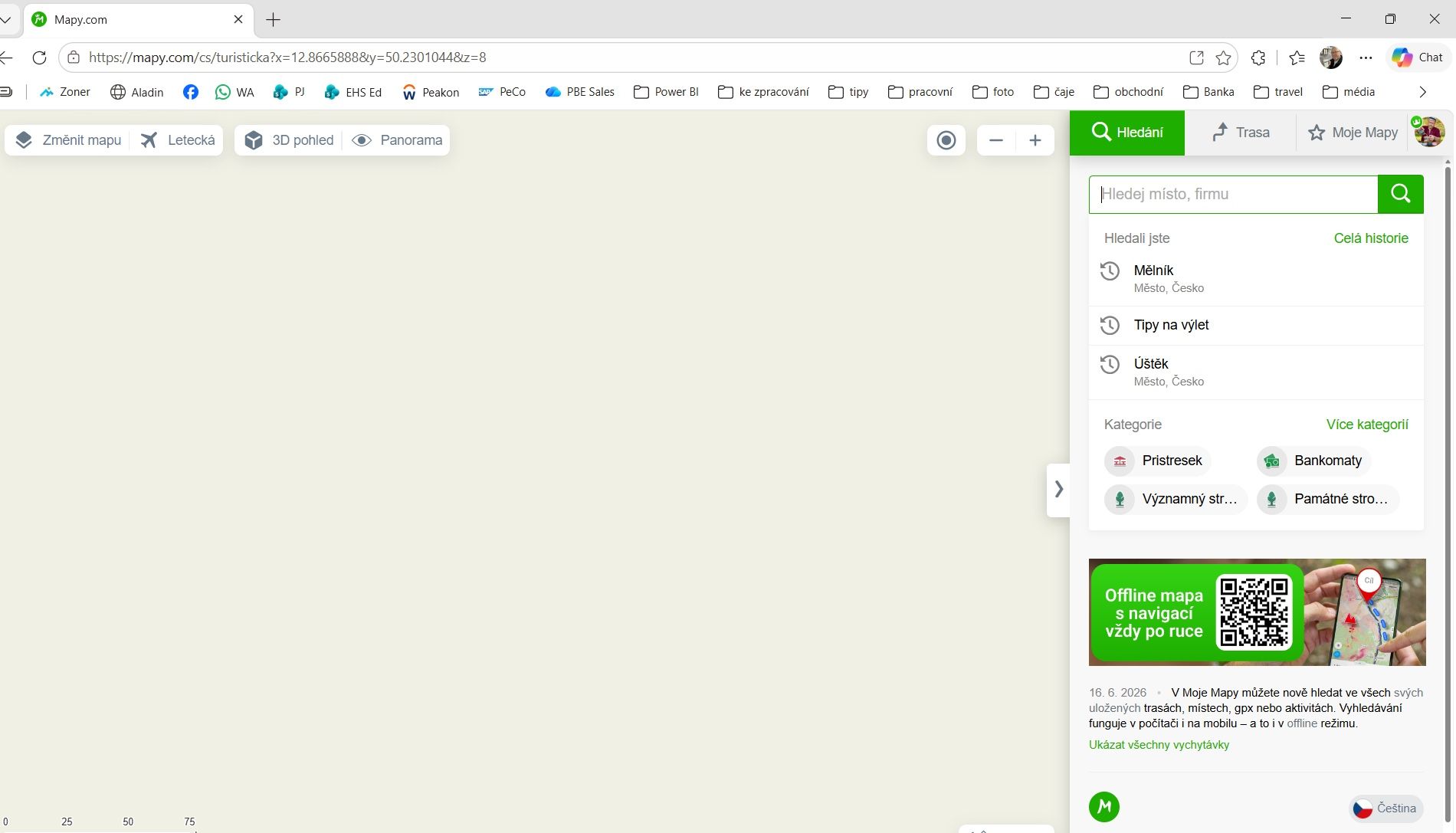
Task: Open the Facebook bookmark icon
Action: click(191, 92)
